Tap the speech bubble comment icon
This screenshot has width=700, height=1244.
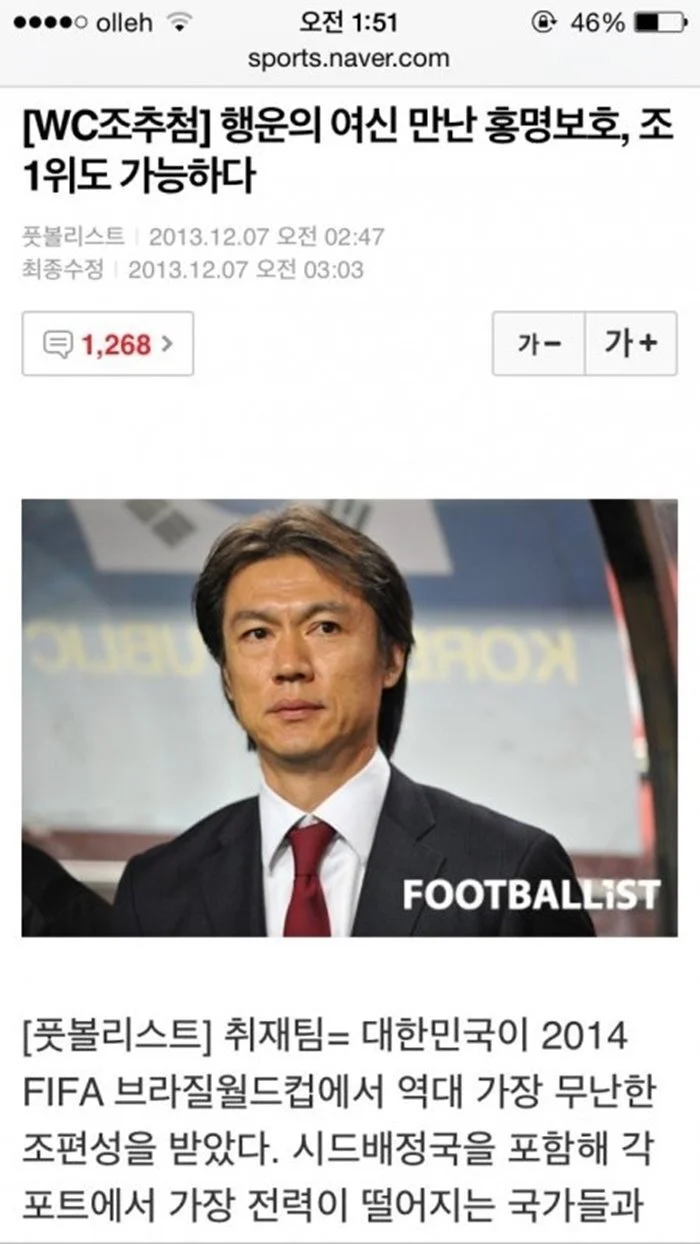click(x=59, y=344)
